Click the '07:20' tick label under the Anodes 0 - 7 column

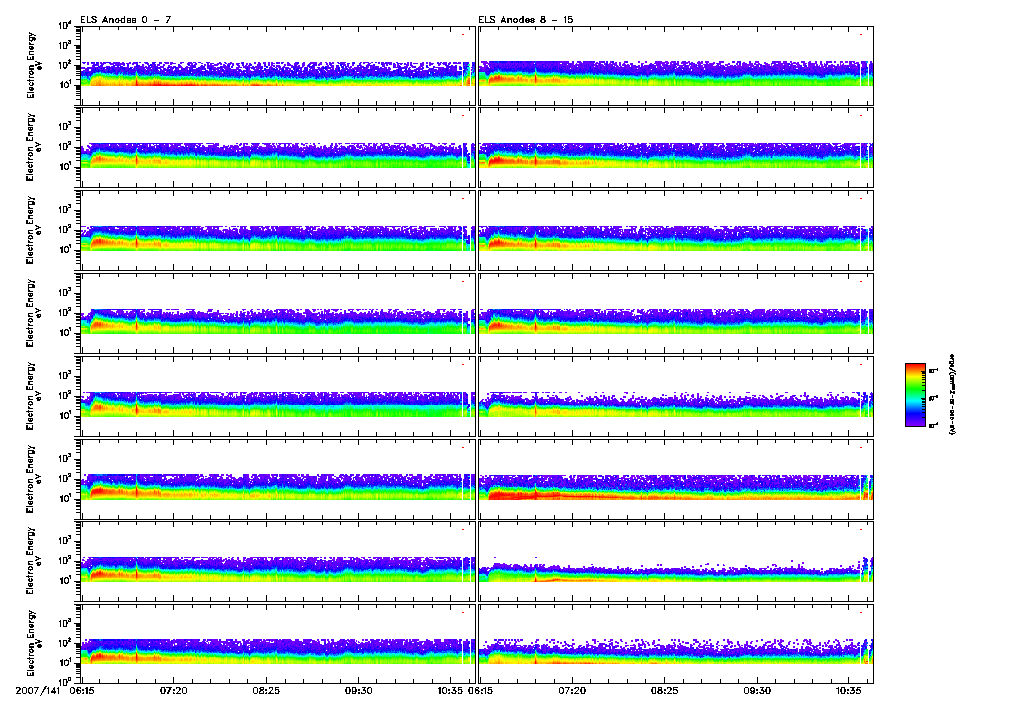(x=174, y=690)
